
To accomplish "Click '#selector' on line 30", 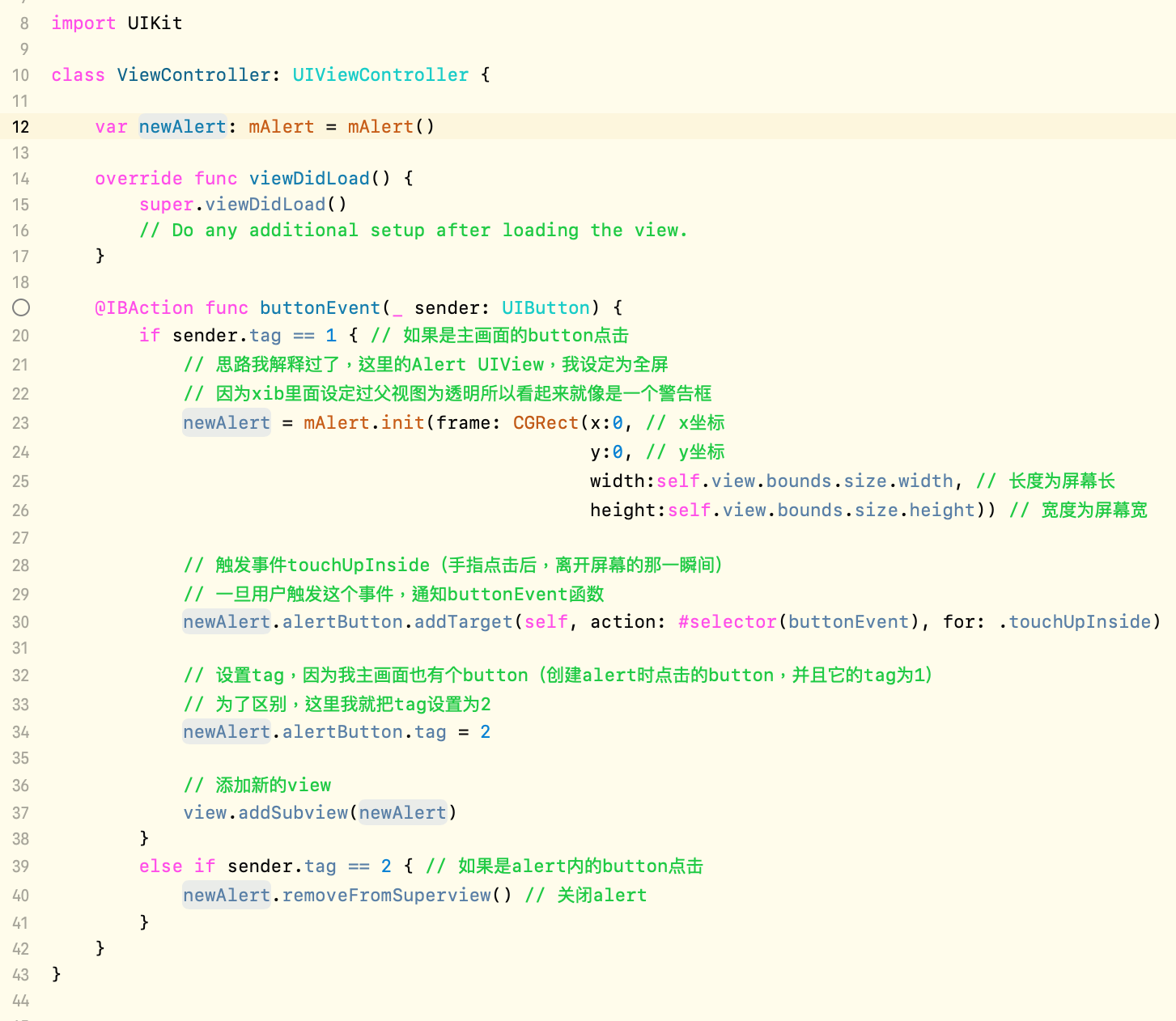I will click(x=728, y=622).
